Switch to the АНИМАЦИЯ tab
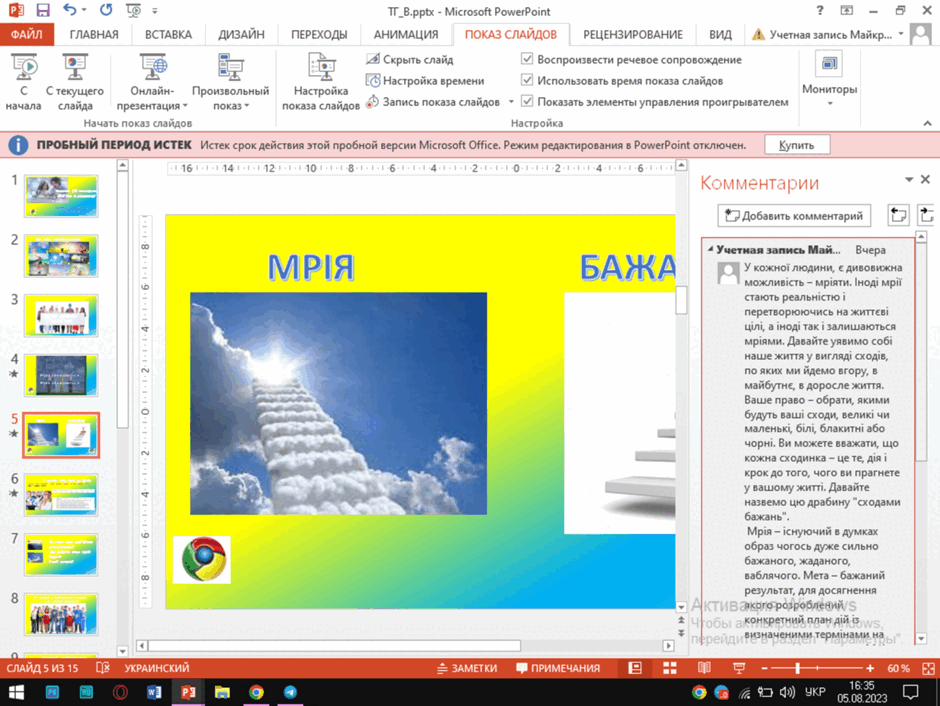940x706 pixels. point(406,34)
